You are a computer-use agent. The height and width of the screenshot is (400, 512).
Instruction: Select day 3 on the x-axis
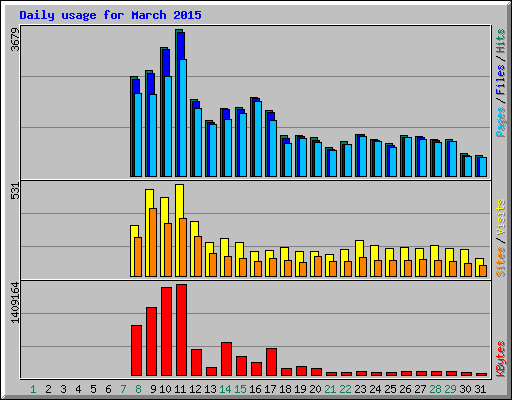pyautogui.click(x=63, y=389)
